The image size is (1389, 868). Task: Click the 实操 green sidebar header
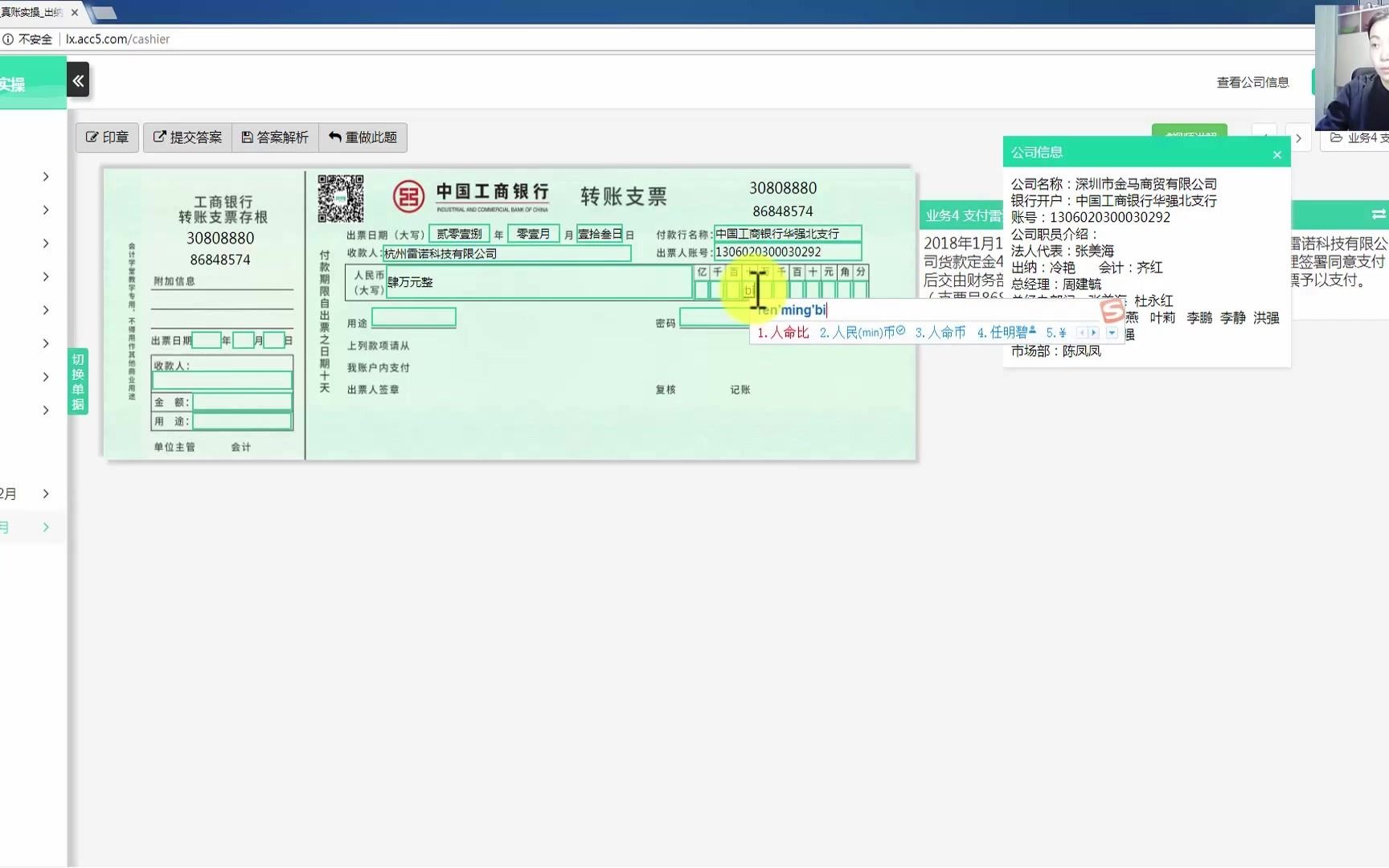tap(32, 84)
